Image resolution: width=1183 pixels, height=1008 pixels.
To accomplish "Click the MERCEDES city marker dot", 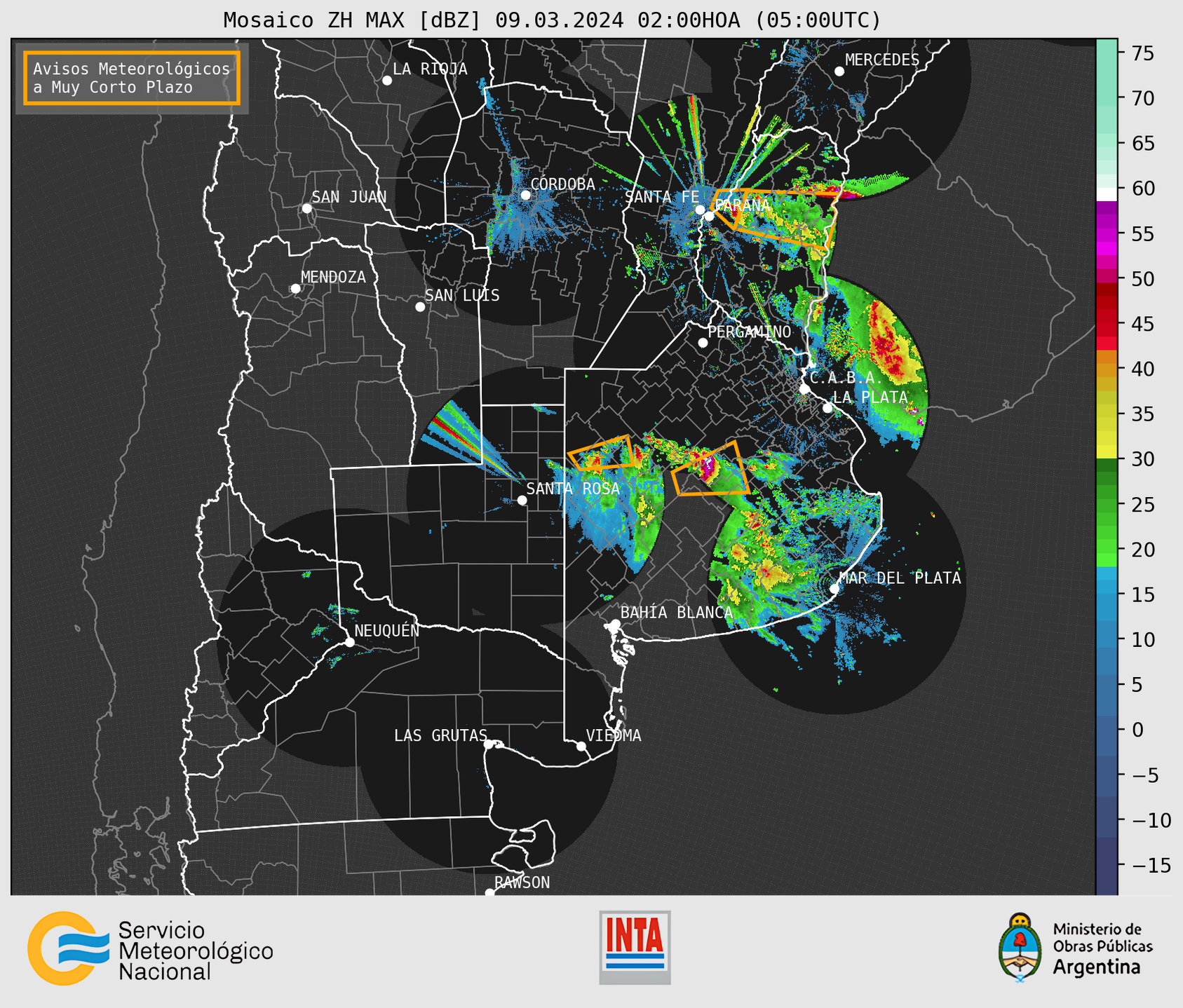I will pyautogui.click(x=839, y=71).
